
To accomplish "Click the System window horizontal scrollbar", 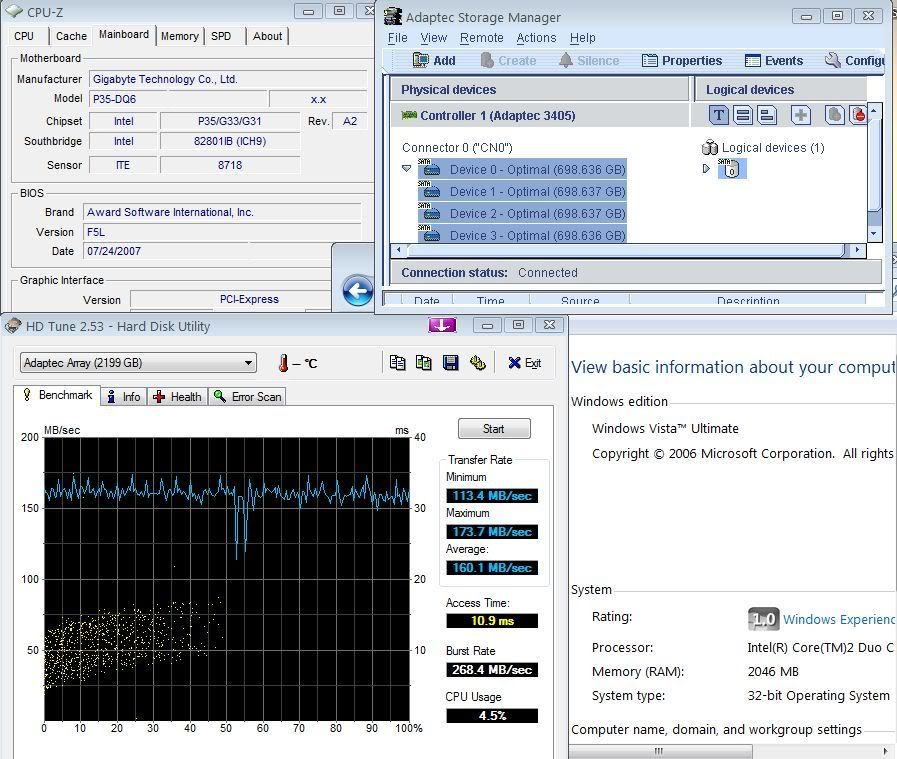I will pyautogui.click(x=661, y=751).
